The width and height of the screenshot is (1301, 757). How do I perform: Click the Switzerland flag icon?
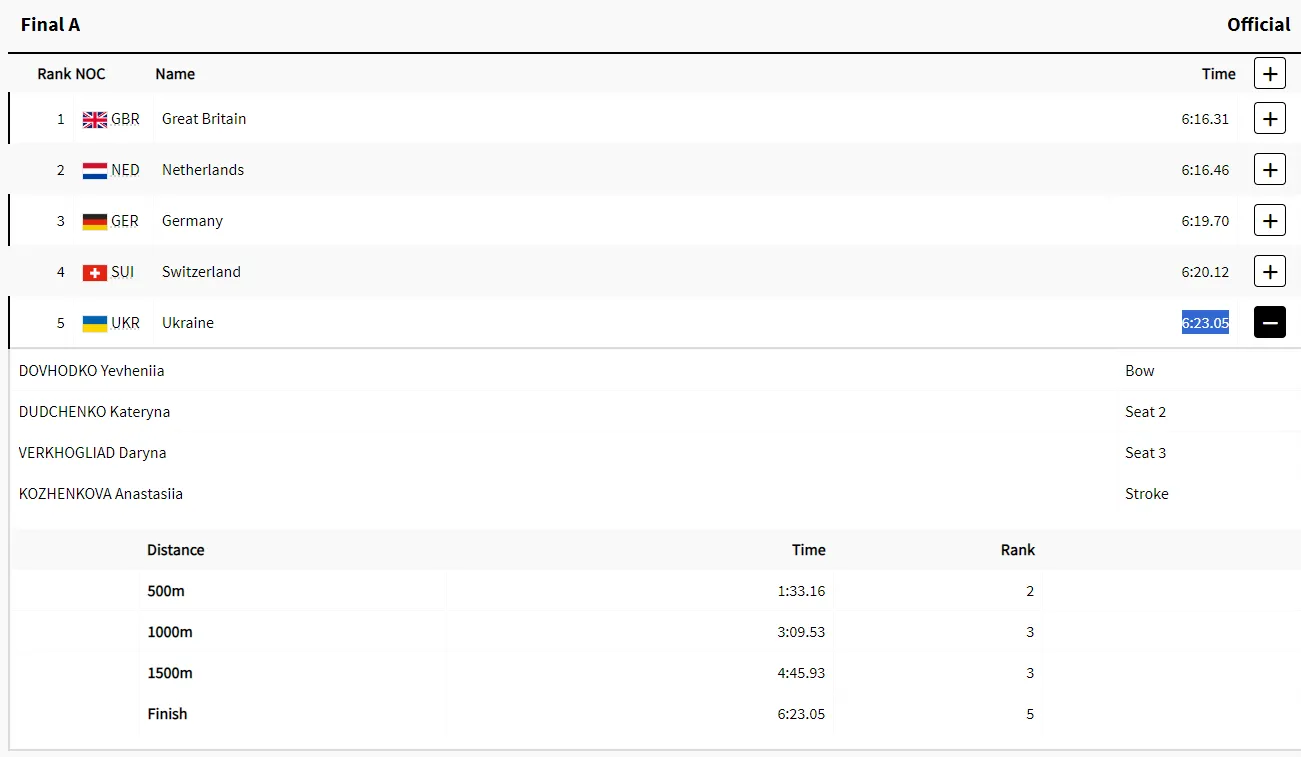tap(95, 272)
